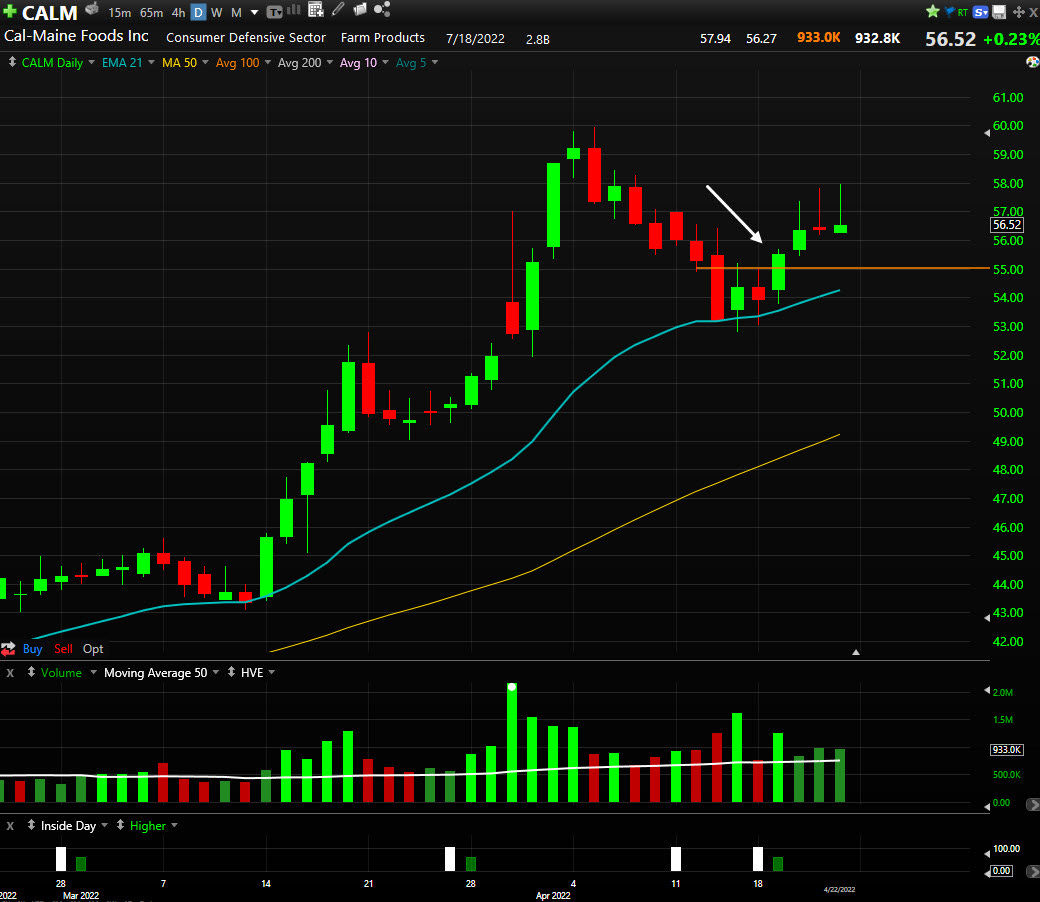The width and height of the screenshot is (1040, 902).
Task: Click the green plus add-symbol icon
Action: [9, 11]
